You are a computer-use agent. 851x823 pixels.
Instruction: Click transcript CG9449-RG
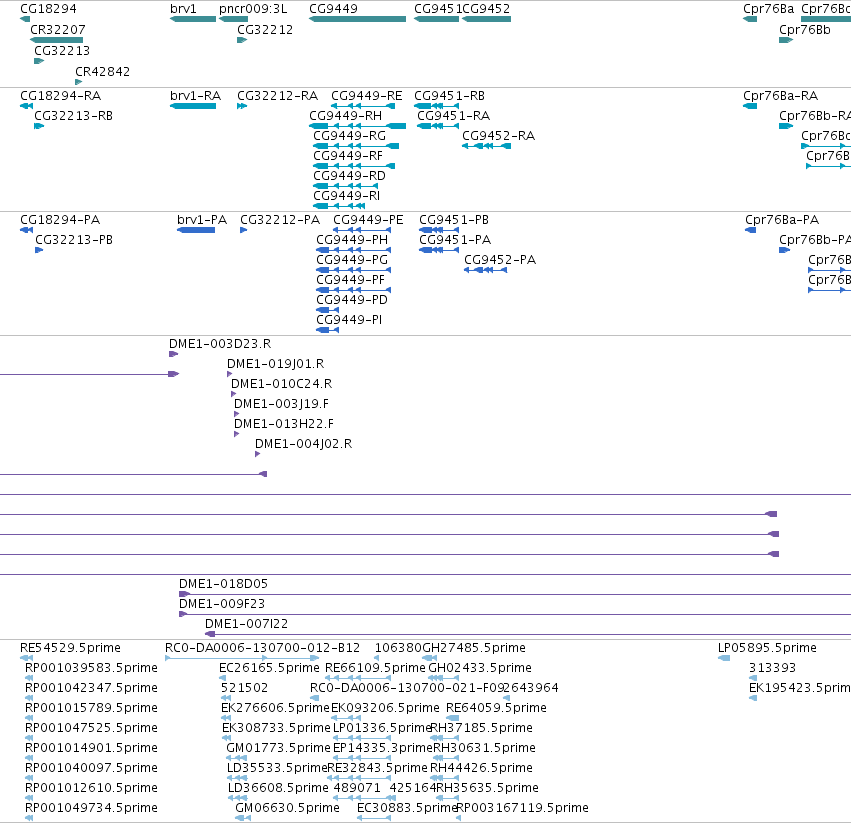tap(350, 136)
